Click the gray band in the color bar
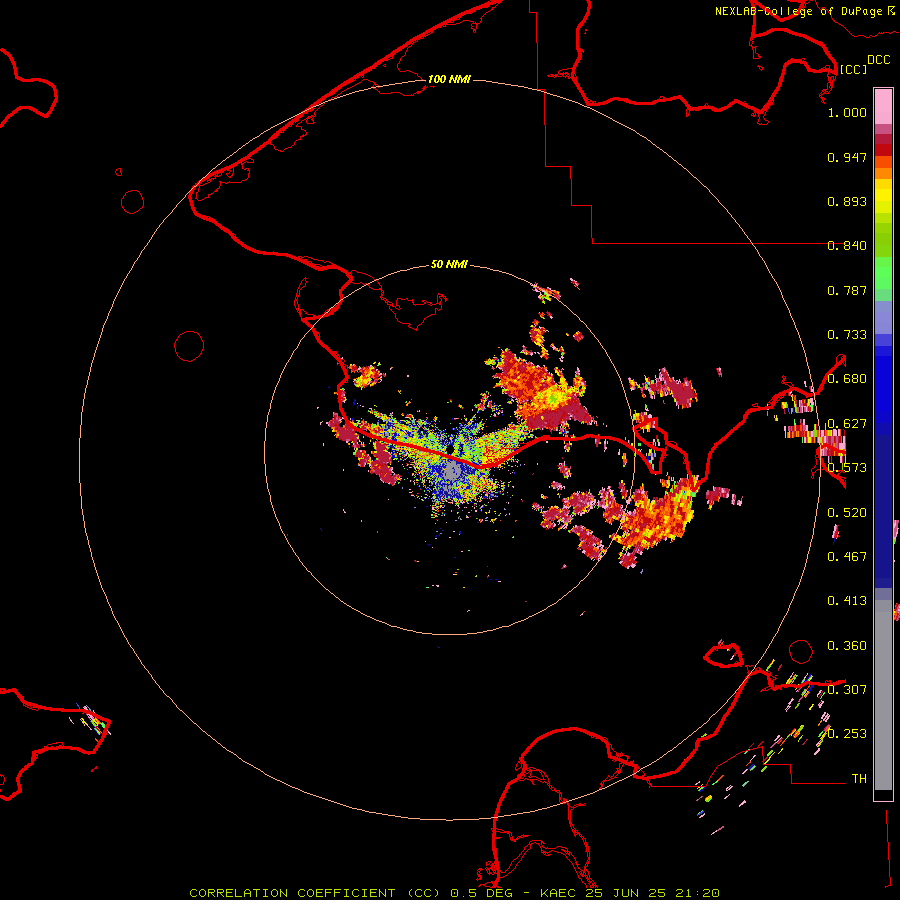Screen dimensions: 900x900 pyautogui.click(x=883, y=695)
